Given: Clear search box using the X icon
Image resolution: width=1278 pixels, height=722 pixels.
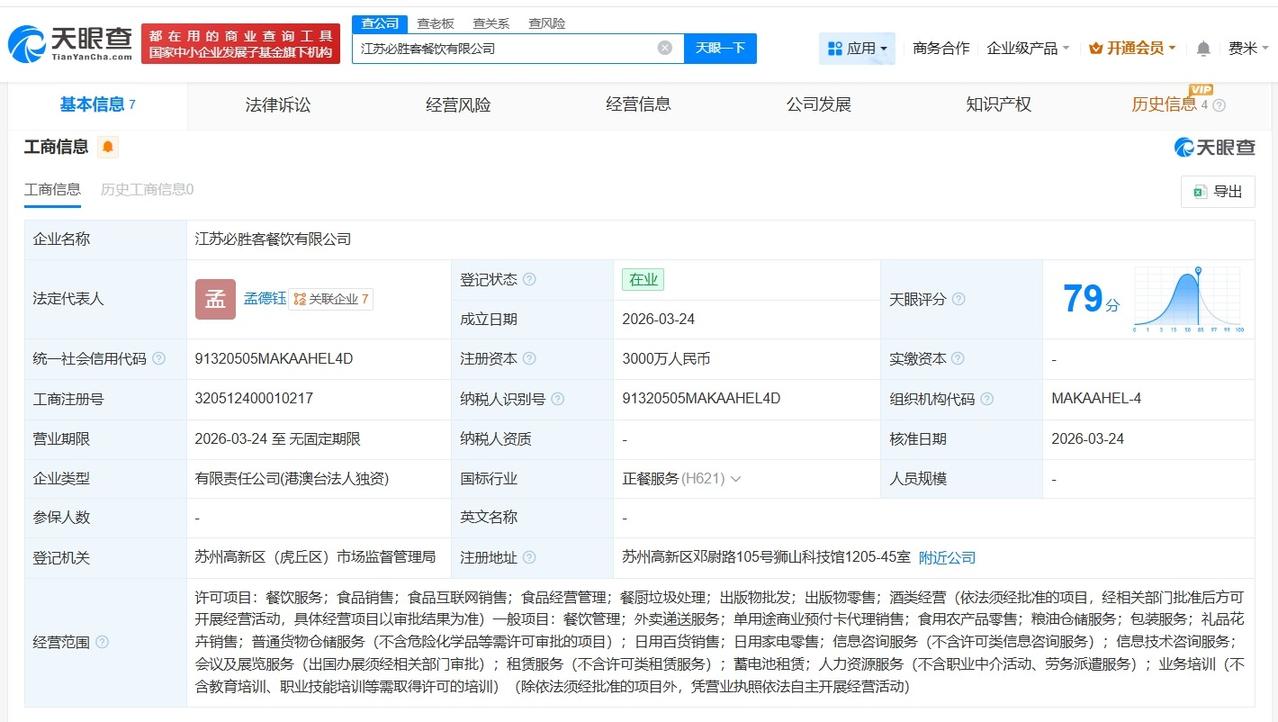Looking at the screenshot, I should 664,47.
